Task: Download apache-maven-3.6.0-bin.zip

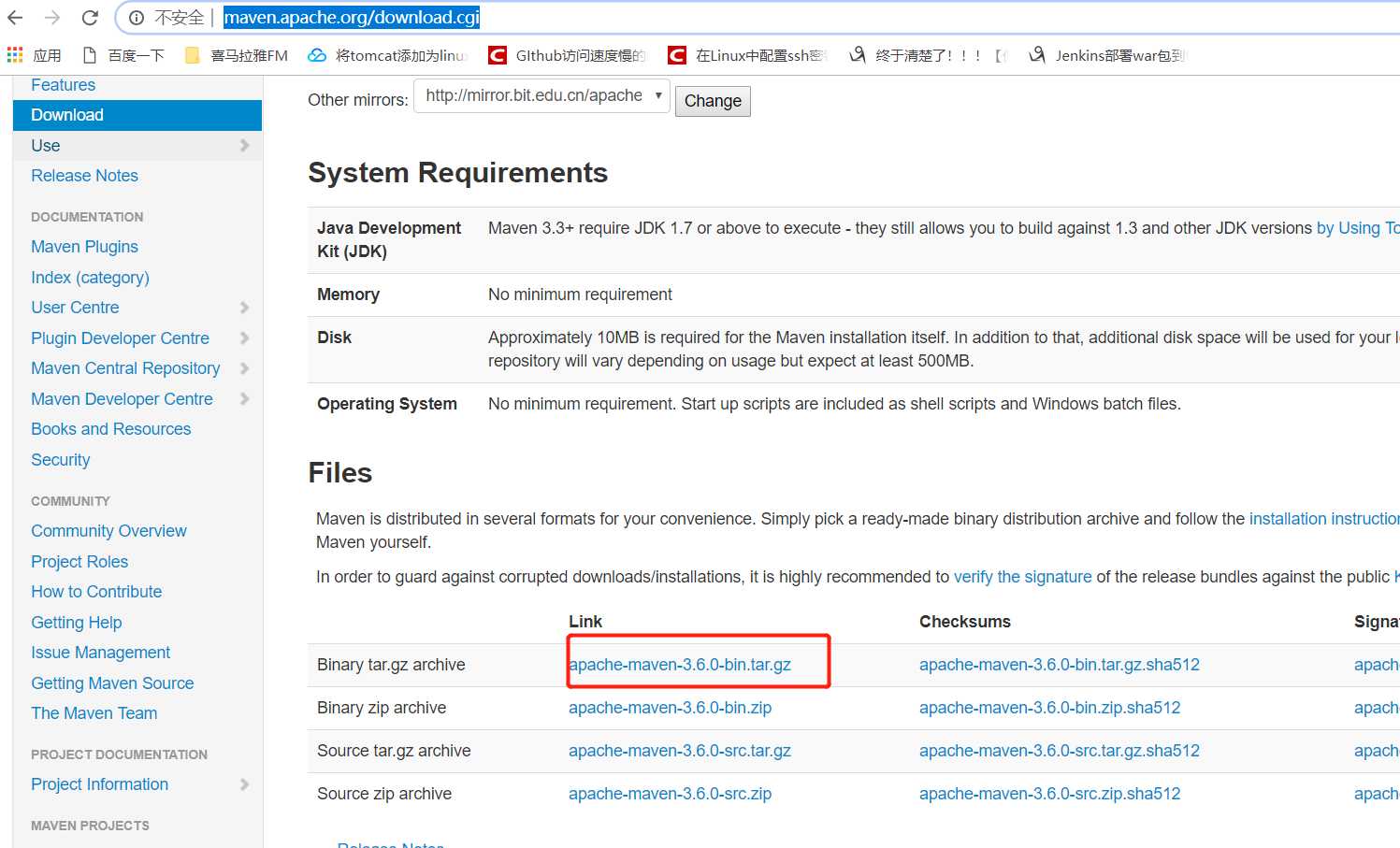Action: [670, 708]
